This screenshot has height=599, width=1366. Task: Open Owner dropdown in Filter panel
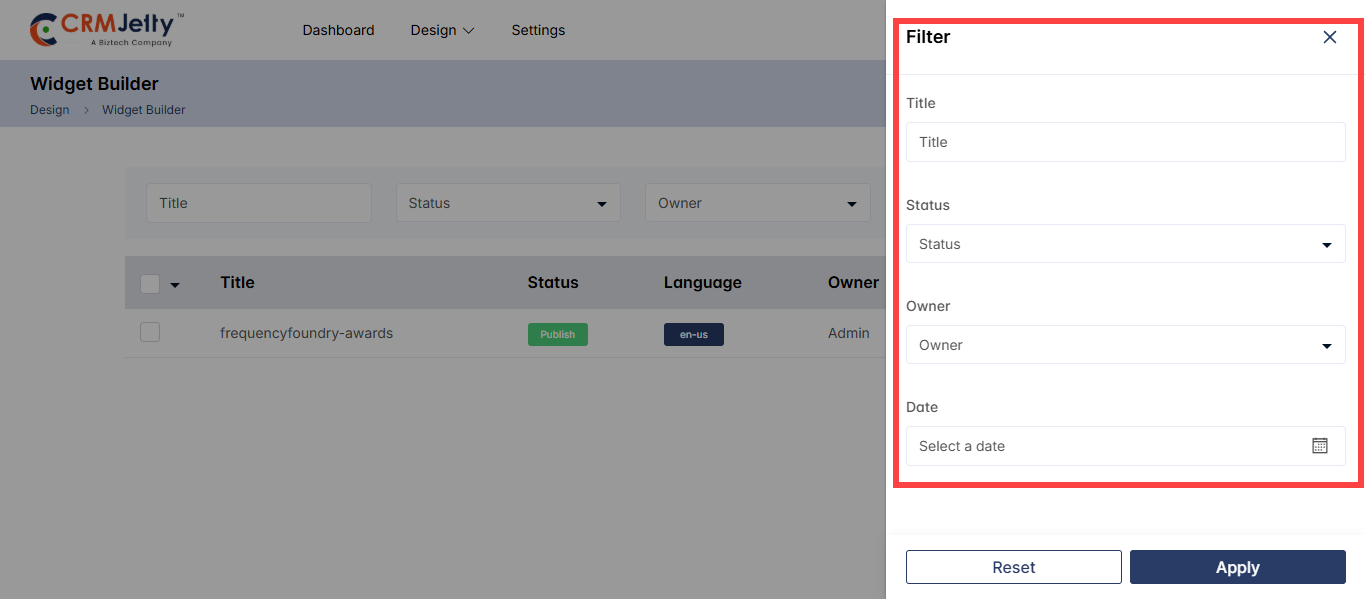pos(1125,345)
